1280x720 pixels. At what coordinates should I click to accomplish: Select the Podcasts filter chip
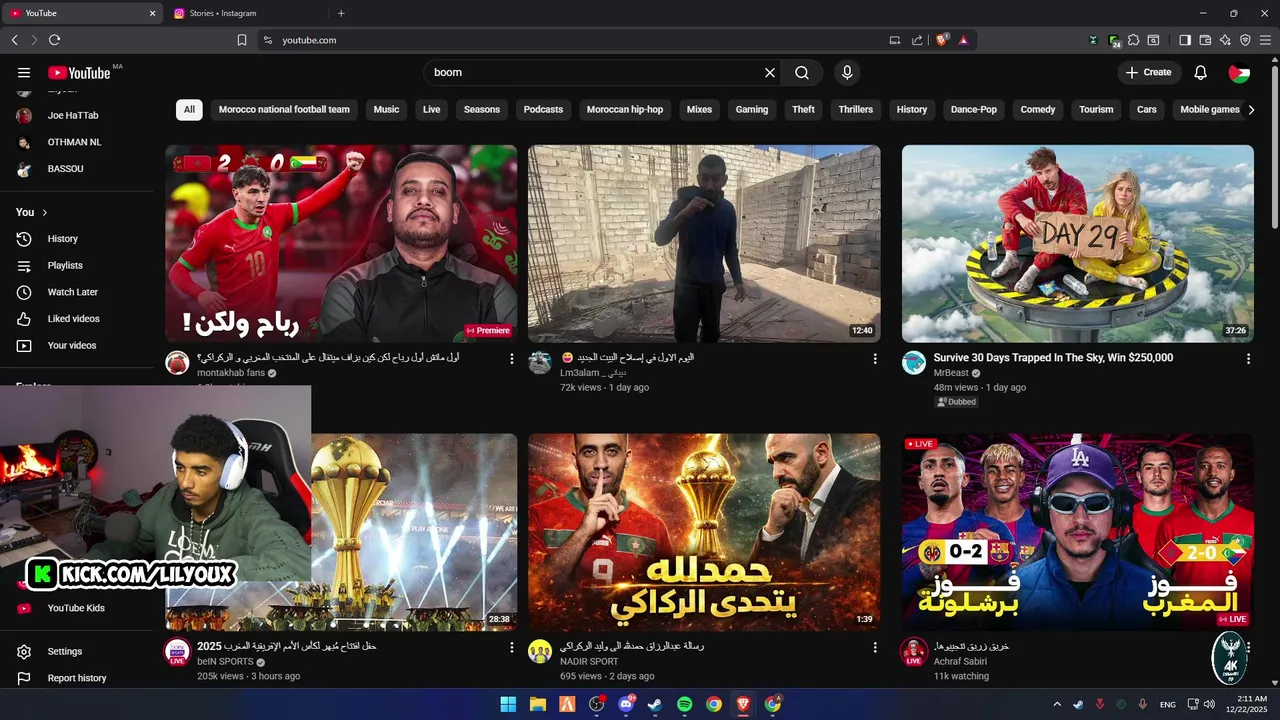point(543,109)
